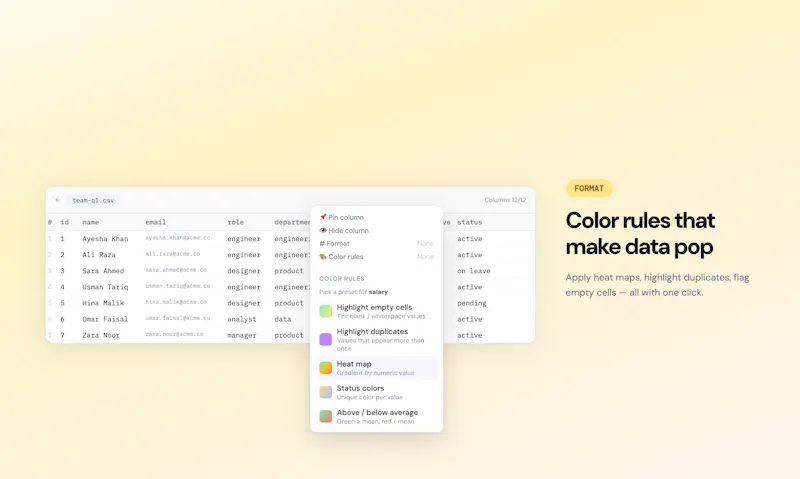Open the Color rules option showing None

(x=377, y=257)
